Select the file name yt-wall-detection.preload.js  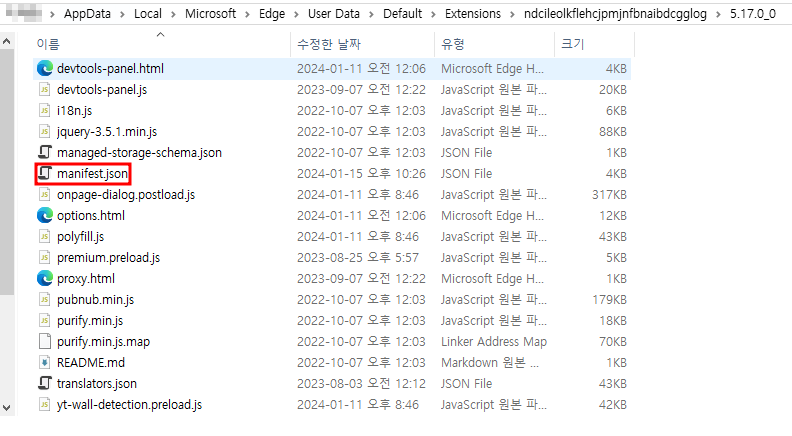[129, 405]
